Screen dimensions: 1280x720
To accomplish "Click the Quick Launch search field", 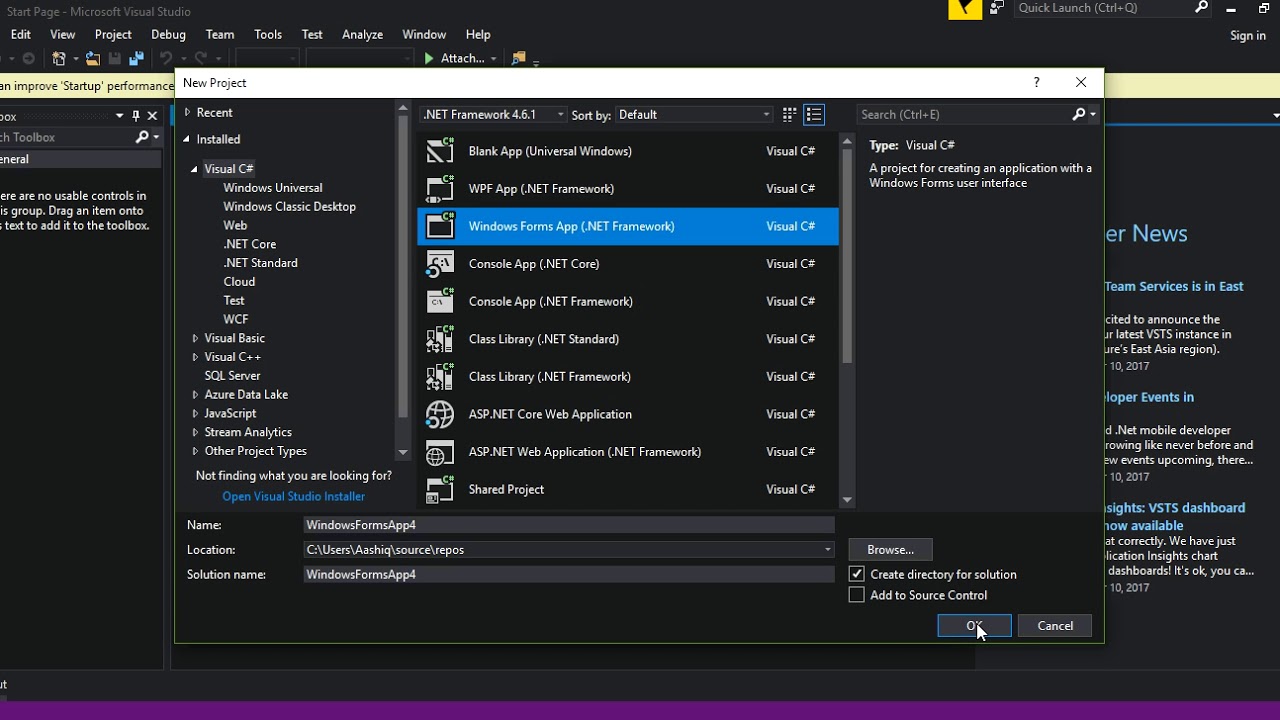I will click(1103, 8).
